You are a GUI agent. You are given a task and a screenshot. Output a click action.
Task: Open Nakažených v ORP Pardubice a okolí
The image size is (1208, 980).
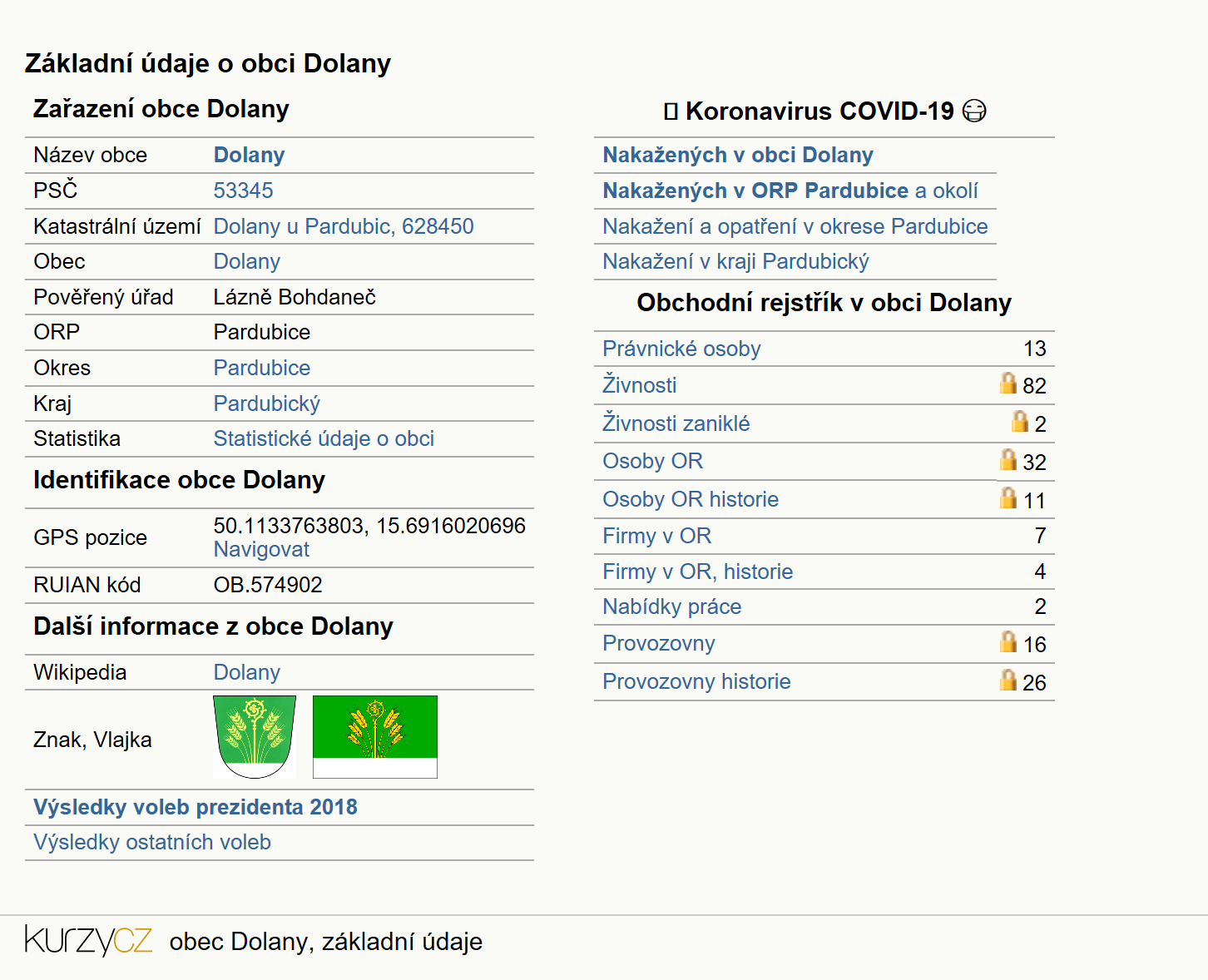point(790,191)
